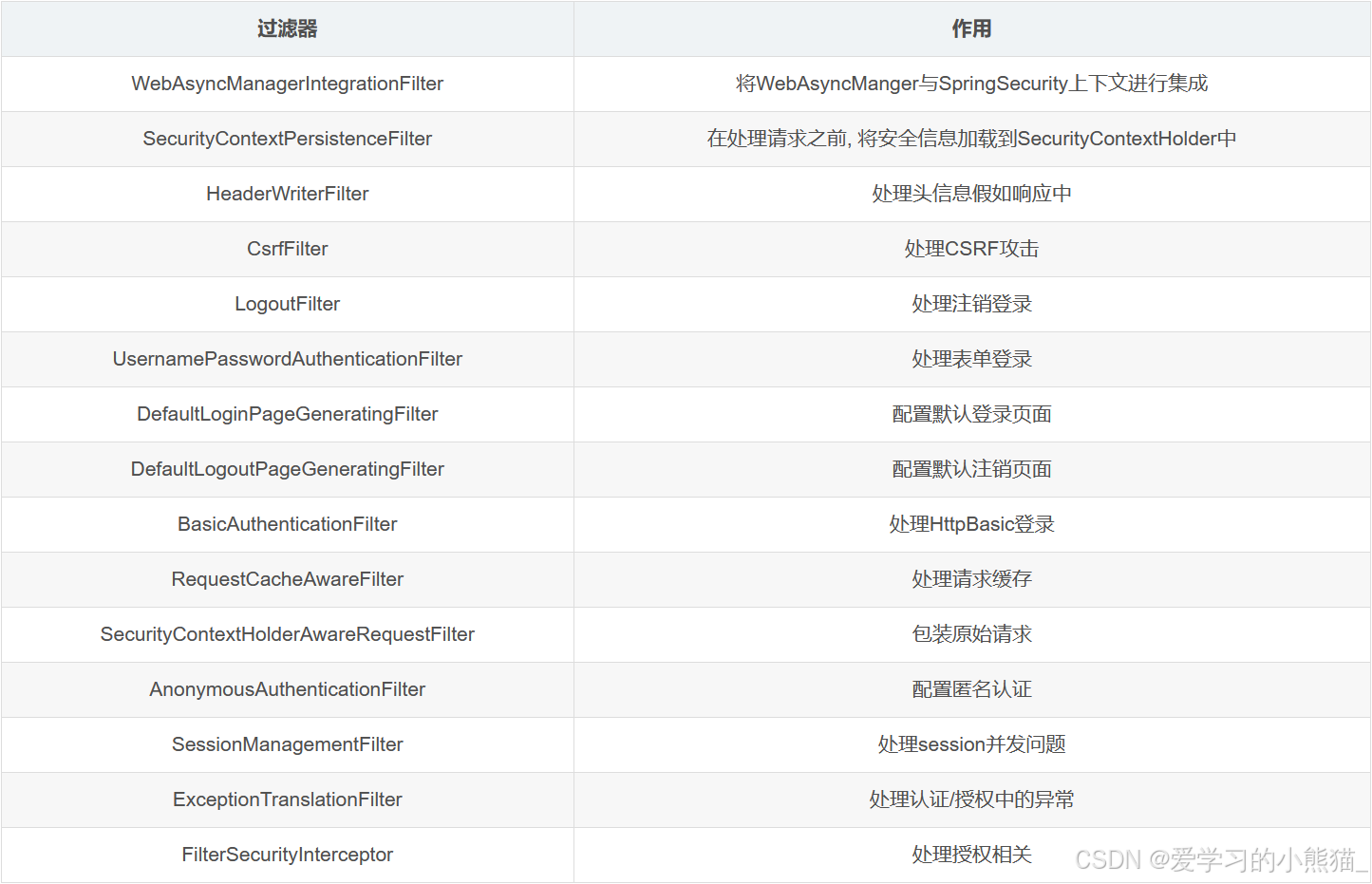
Task: Select the DefaultLogoutPageGeneratingFilter cell
Action: 287,469
